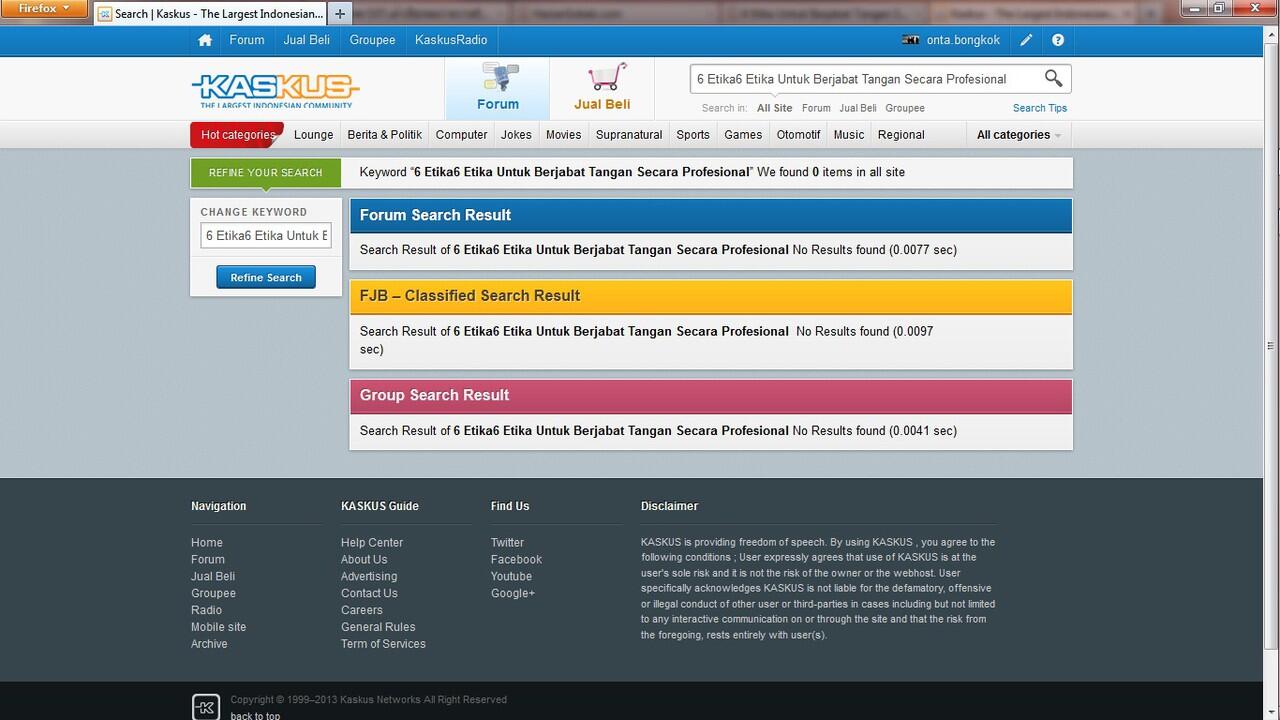Click the Hot categories button
1280x720 pixels.
point(237,135)
